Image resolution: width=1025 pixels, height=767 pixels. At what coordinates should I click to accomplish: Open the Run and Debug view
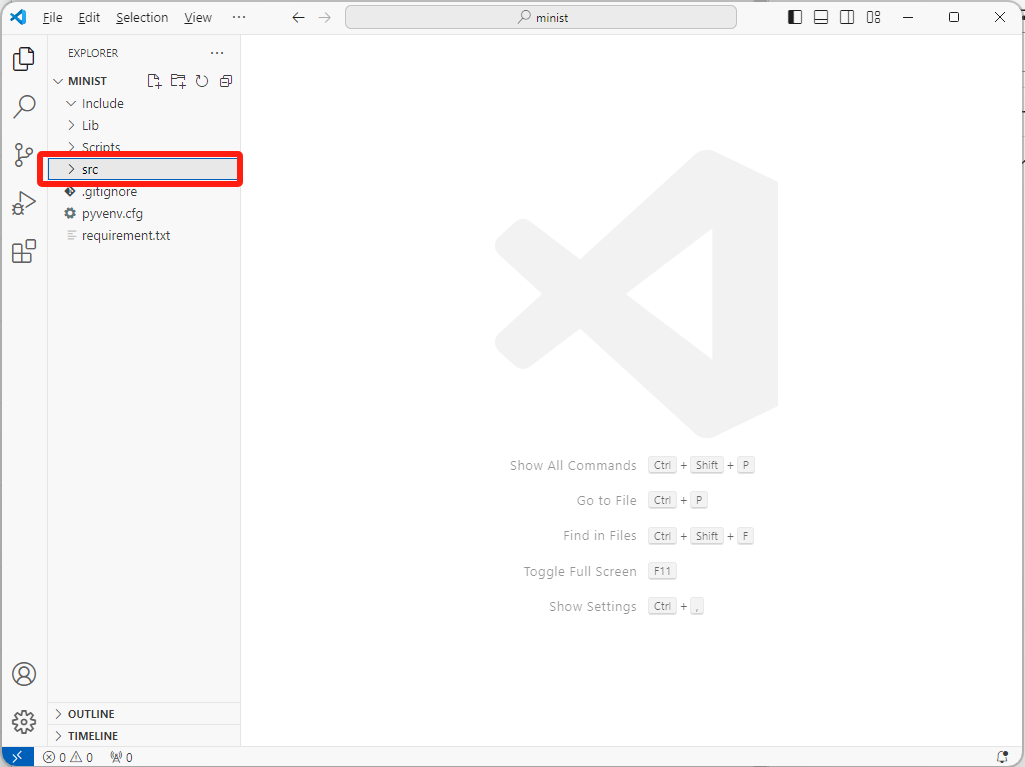pyautogui.click(x=24, y=203)
